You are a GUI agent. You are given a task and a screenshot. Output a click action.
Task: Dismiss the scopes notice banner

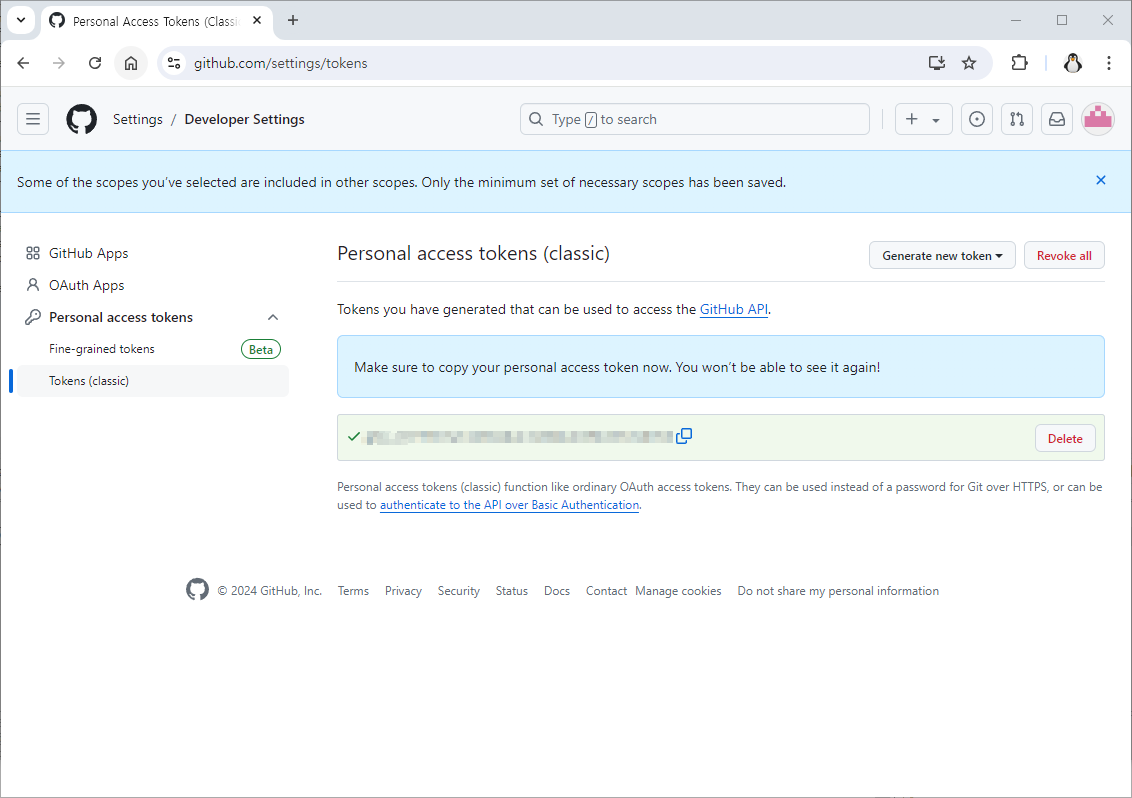[x=1100, y=180]
